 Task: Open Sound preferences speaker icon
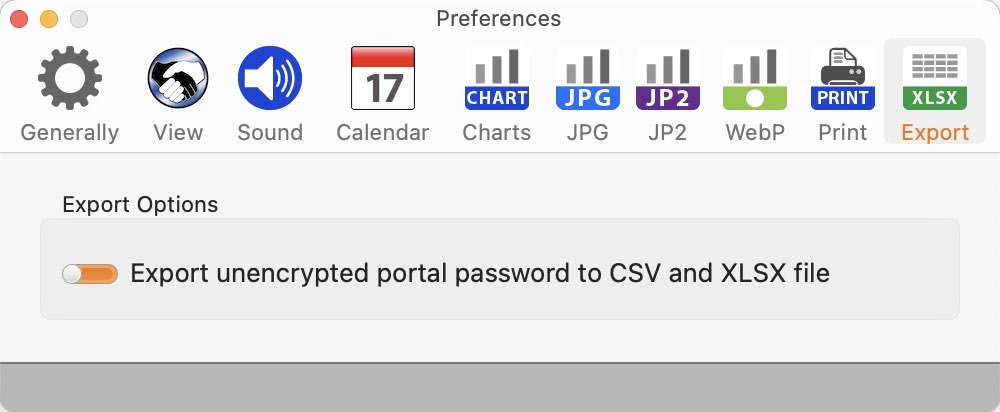(x=270, y=78)
